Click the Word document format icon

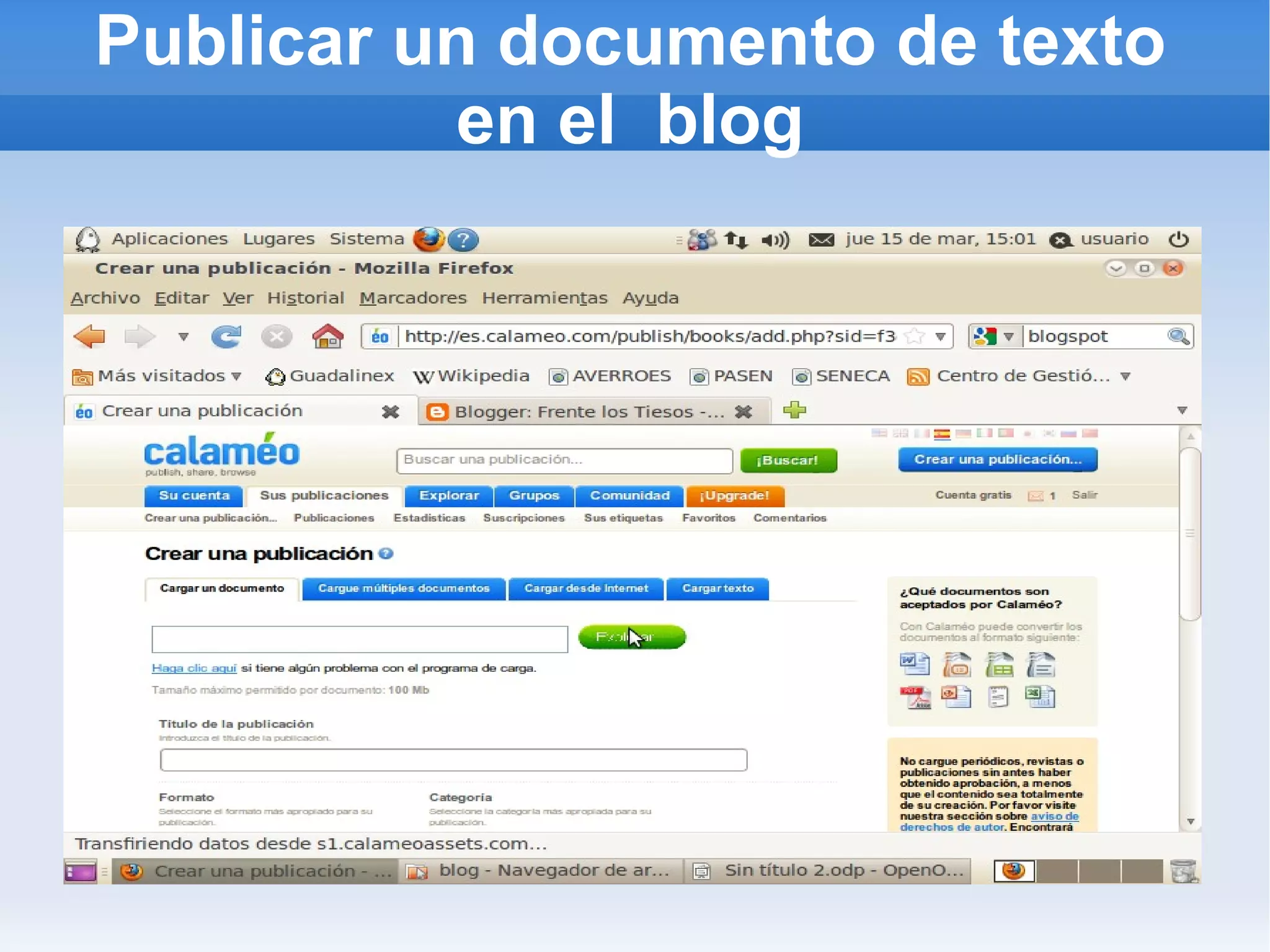pyautogui.click(x=915, y=664)
